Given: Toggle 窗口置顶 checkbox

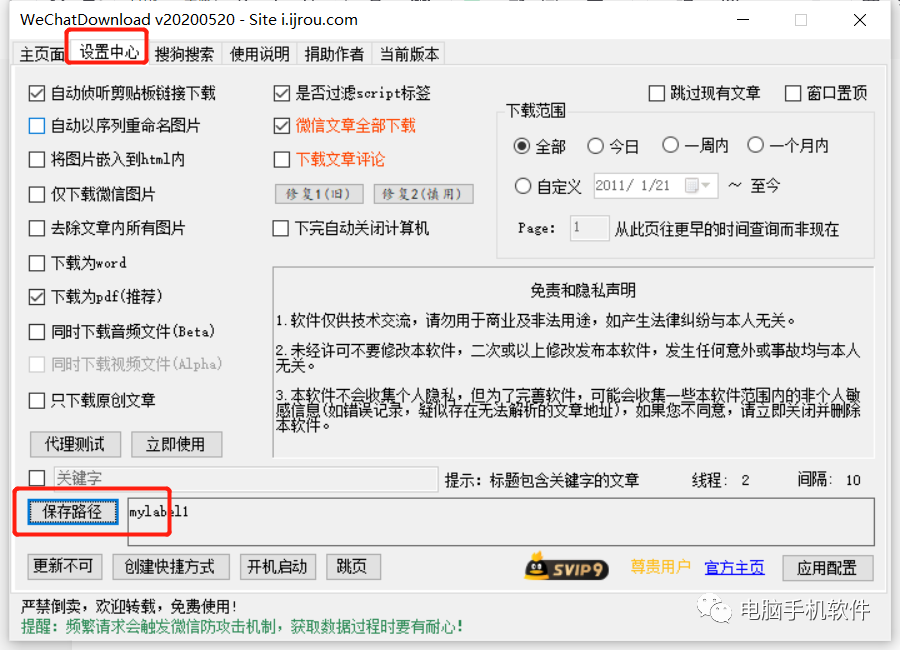Looking at the screenshot, I should click(793, 93).
